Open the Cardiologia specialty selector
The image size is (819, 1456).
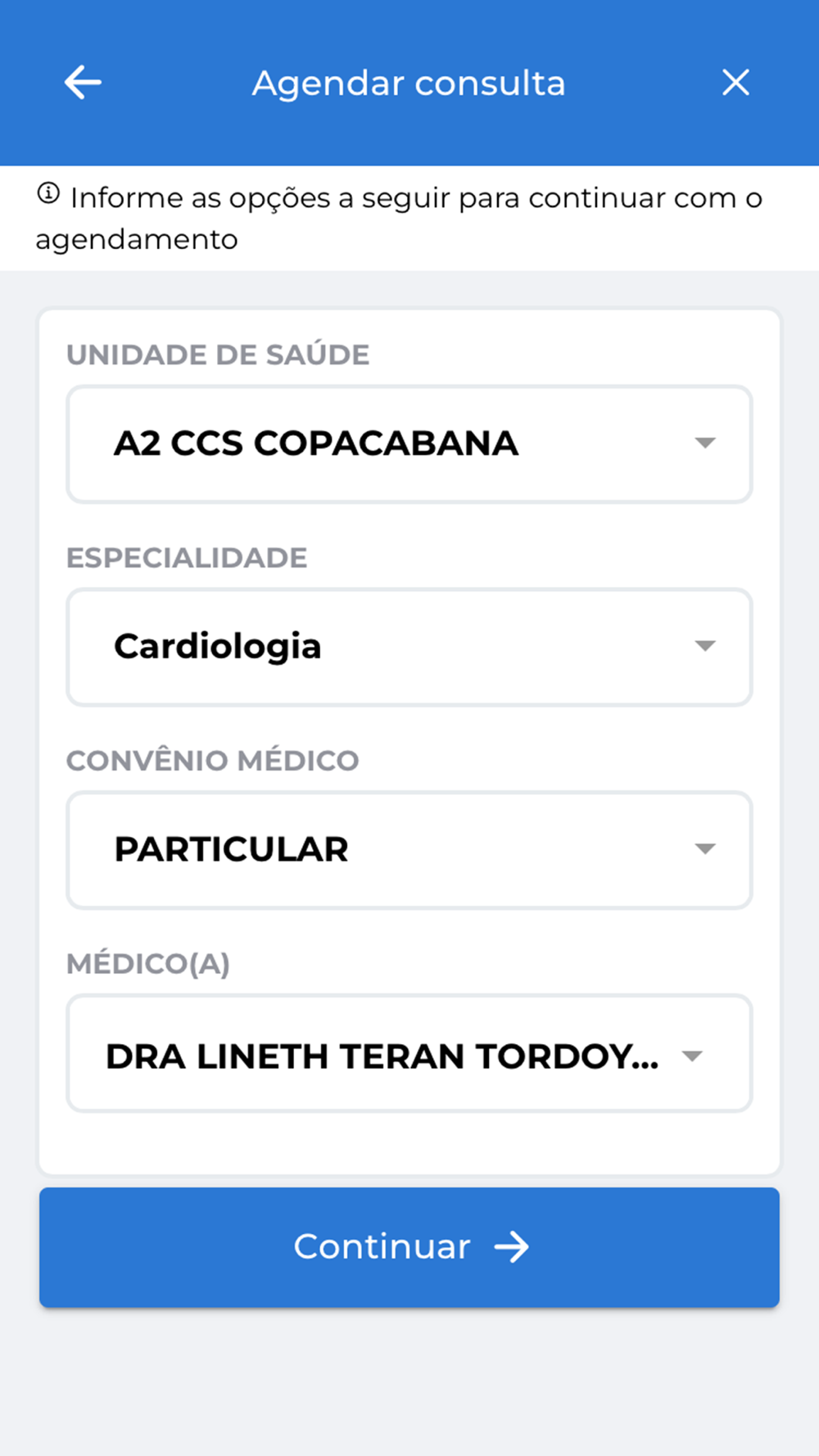coord(218,647)
